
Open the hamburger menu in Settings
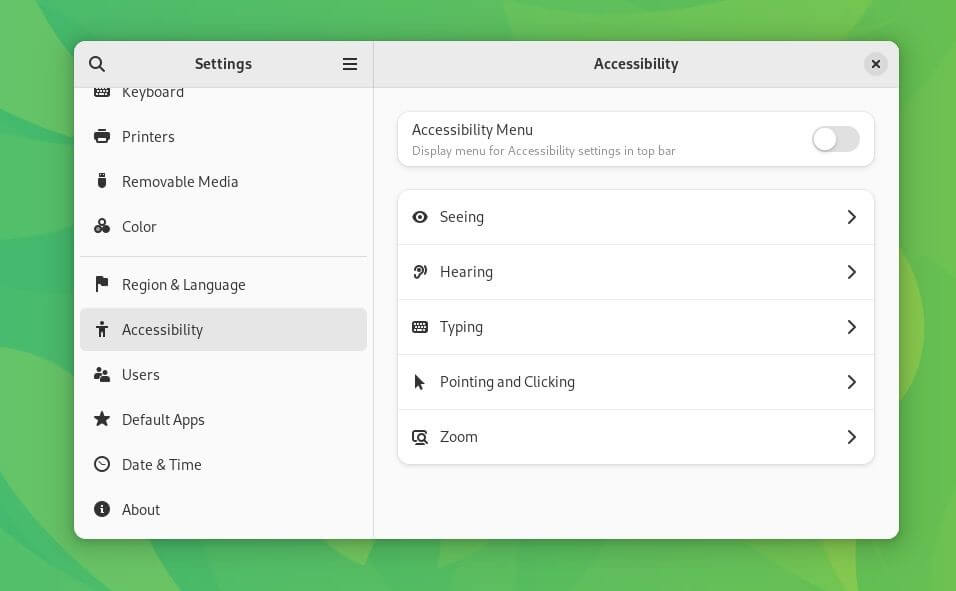[350, 63]
